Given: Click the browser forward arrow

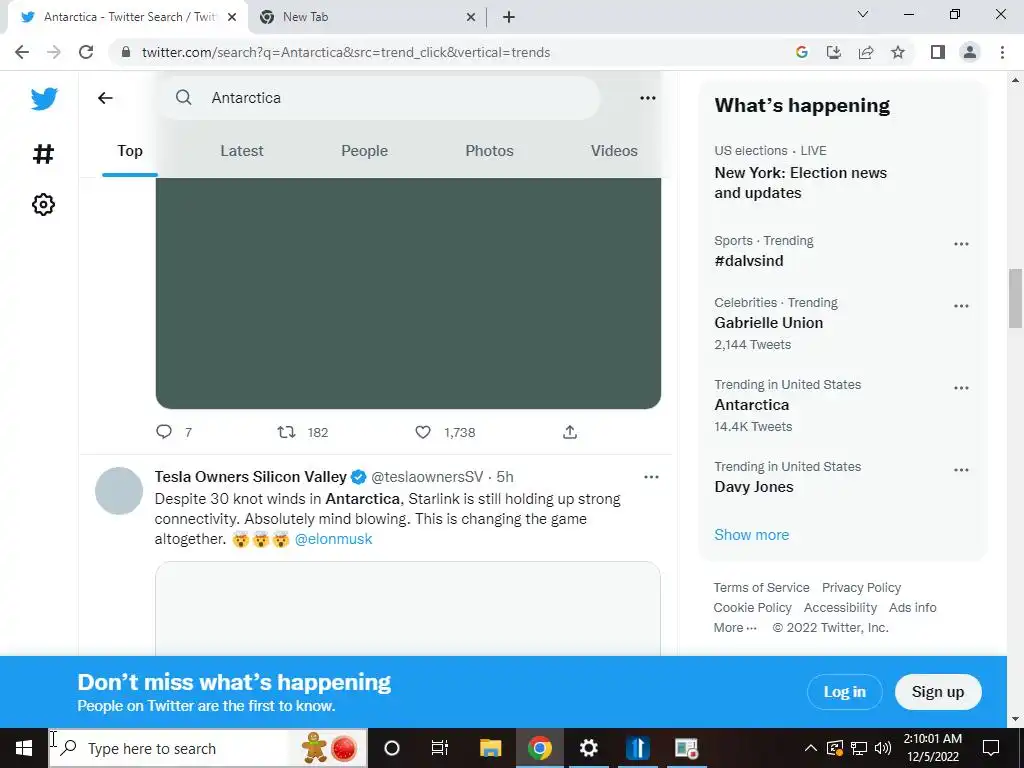Looking at the screenshot, I should [54, 52].
